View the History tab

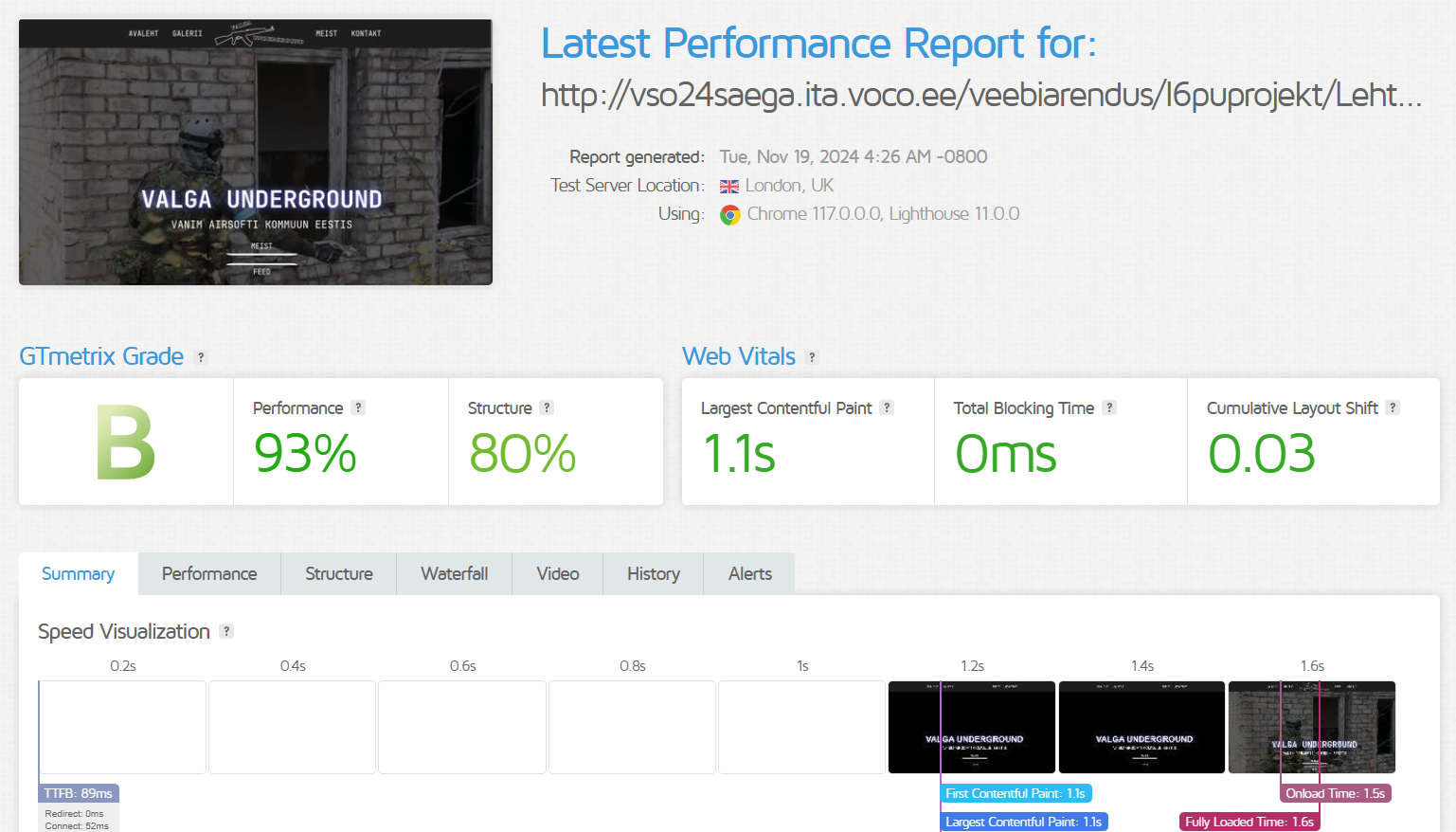653,574
